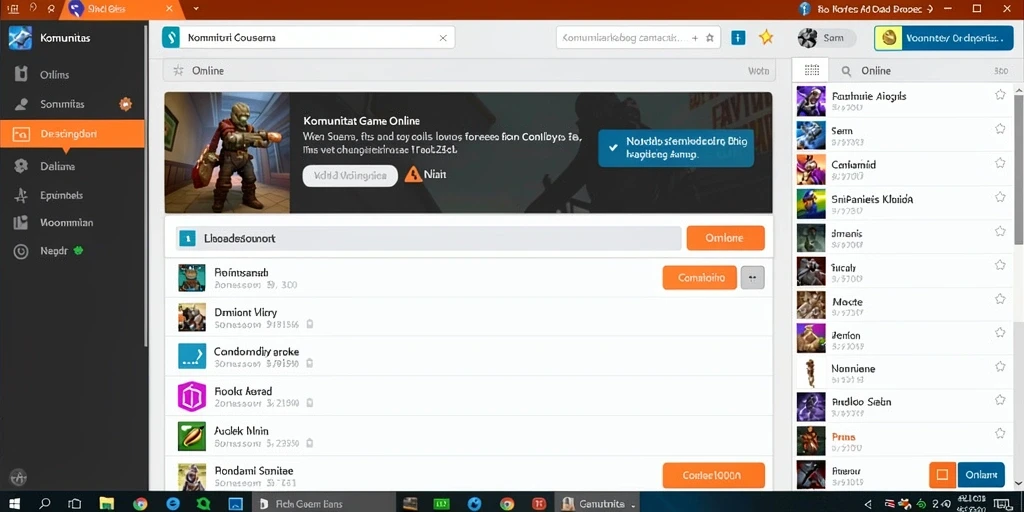Screen dimensions: 1024x512
Task: Click the blue info icon beside search box
Action: coord(738,38)
